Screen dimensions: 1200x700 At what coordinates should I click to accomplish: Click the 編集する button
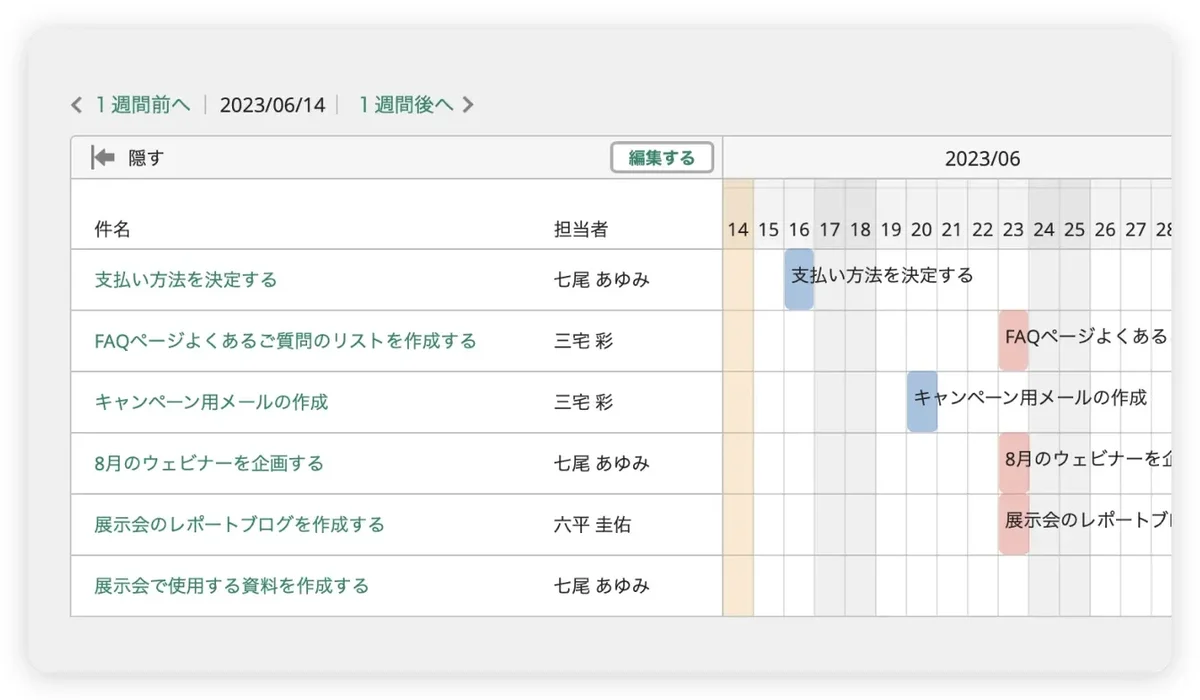(662, 158)
